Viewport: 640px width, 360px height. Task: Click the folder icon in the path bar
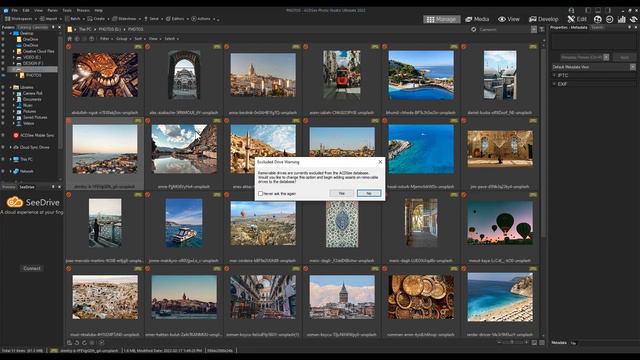[70, 29]
